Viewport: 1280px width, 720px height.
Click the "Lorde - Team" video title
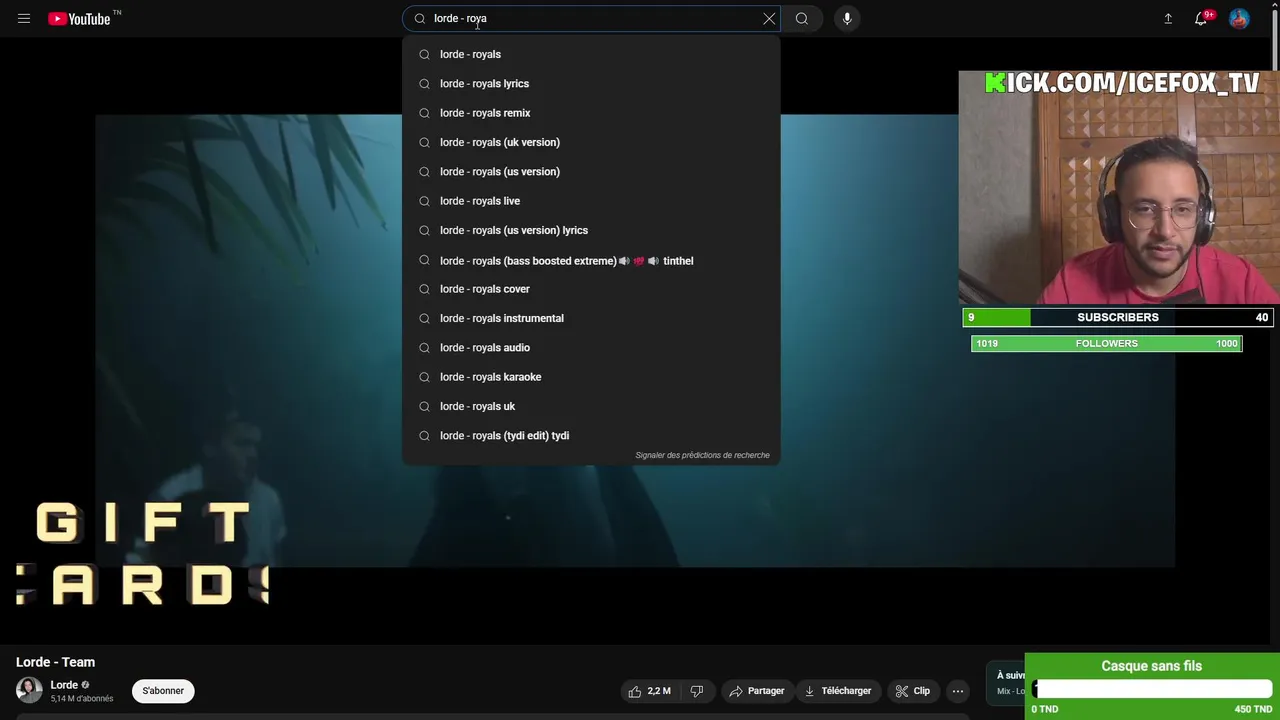point(56,662)
